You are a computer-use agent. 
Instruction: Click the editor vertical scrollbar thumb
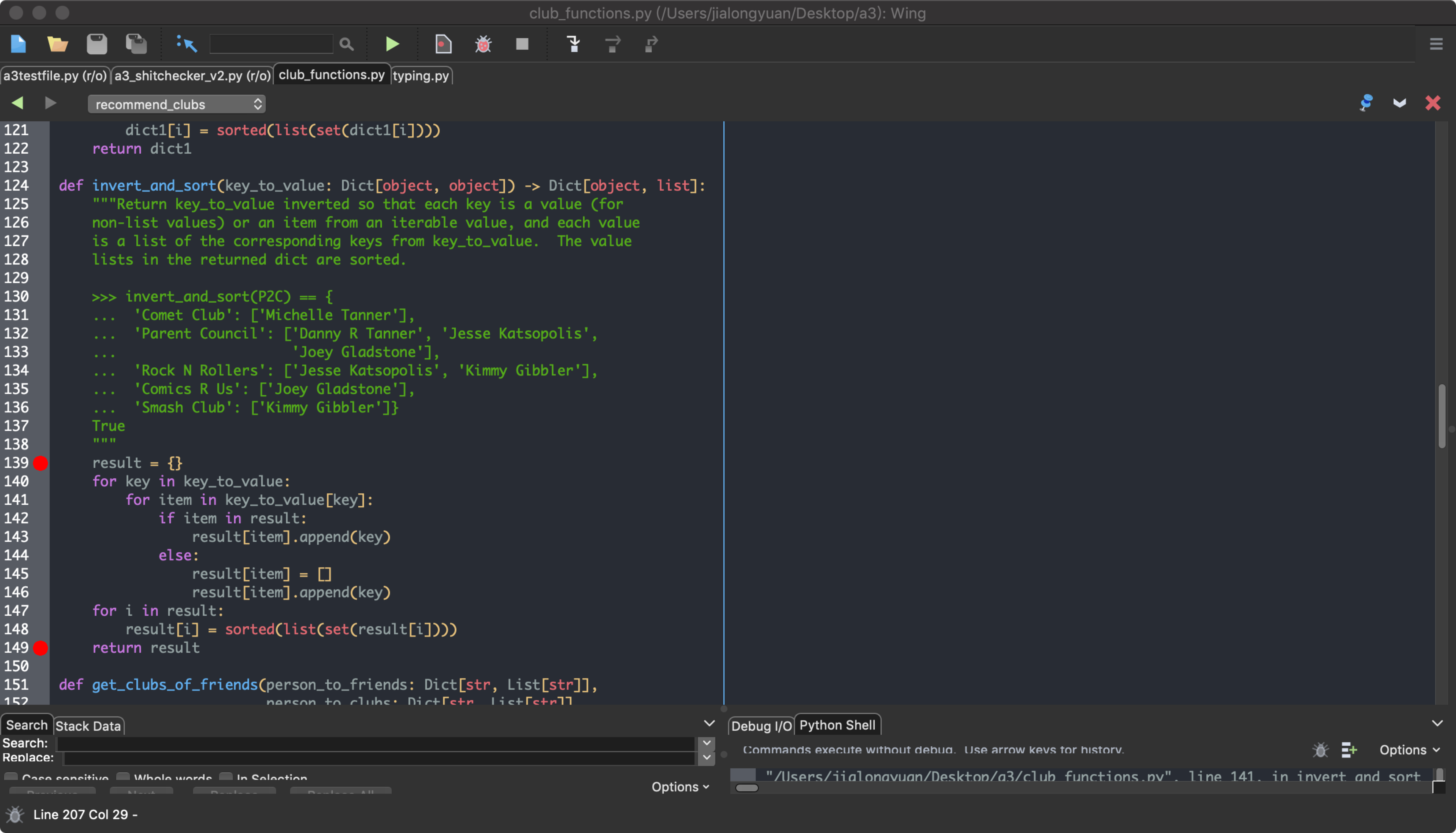point(1442,416)
